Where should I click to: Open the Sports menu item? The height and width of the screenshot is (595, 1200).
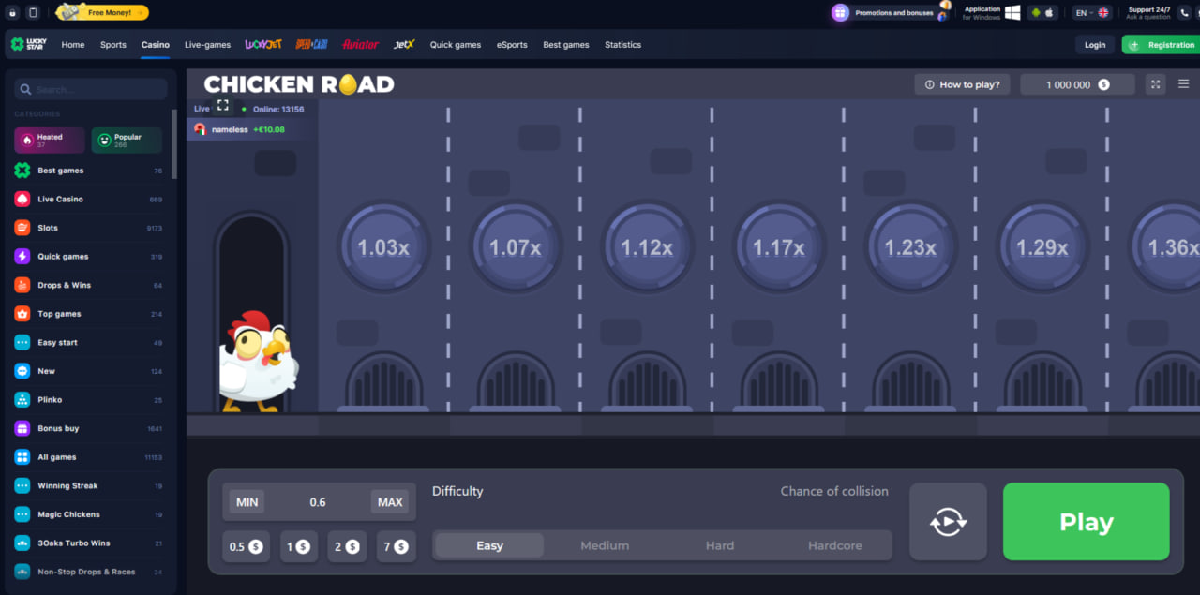(x=113, y=45)
